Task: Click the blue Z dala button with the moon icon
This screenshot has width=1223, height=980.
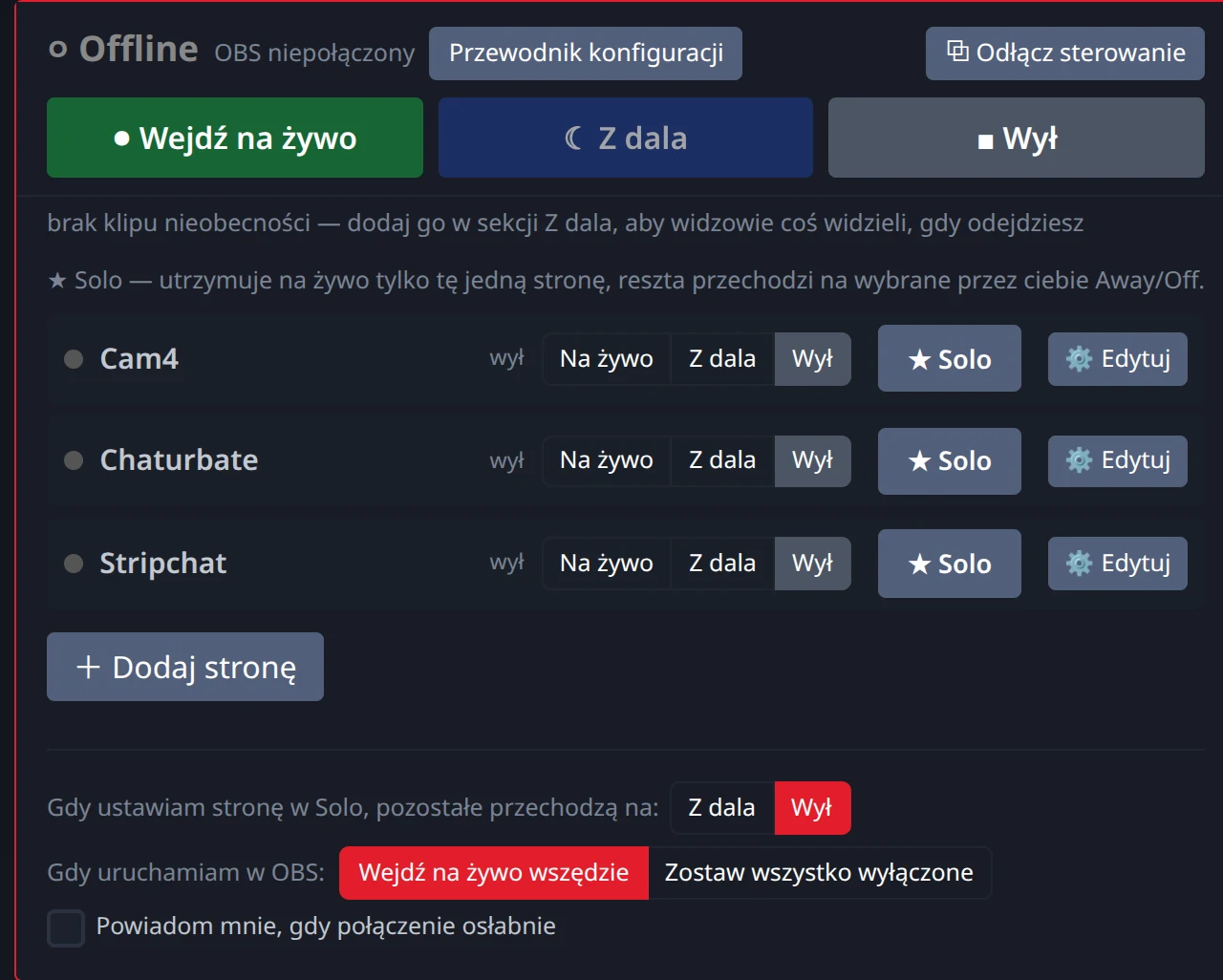Action: pyautogui.click(x=626, y=138)
